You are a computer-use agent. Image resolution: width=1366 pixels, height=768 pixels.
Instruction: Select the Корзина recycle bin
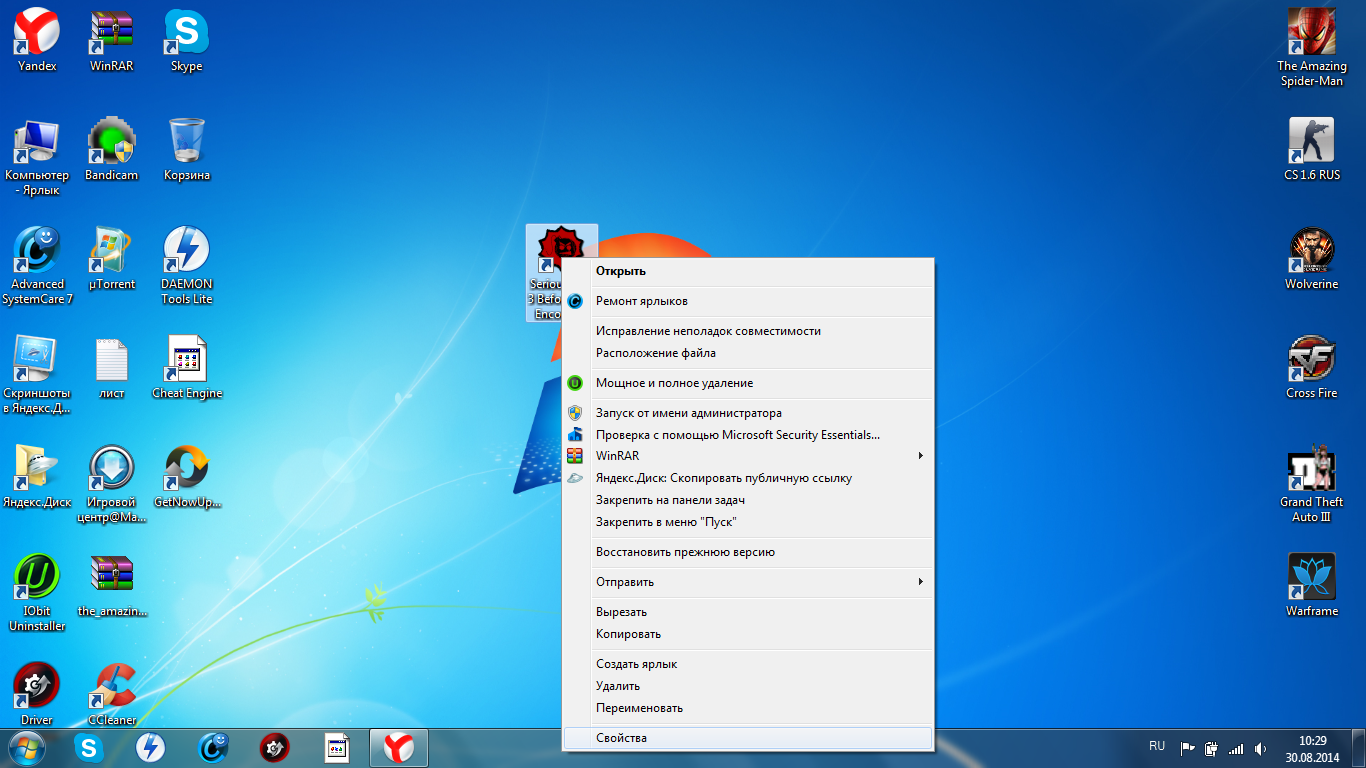187,150
